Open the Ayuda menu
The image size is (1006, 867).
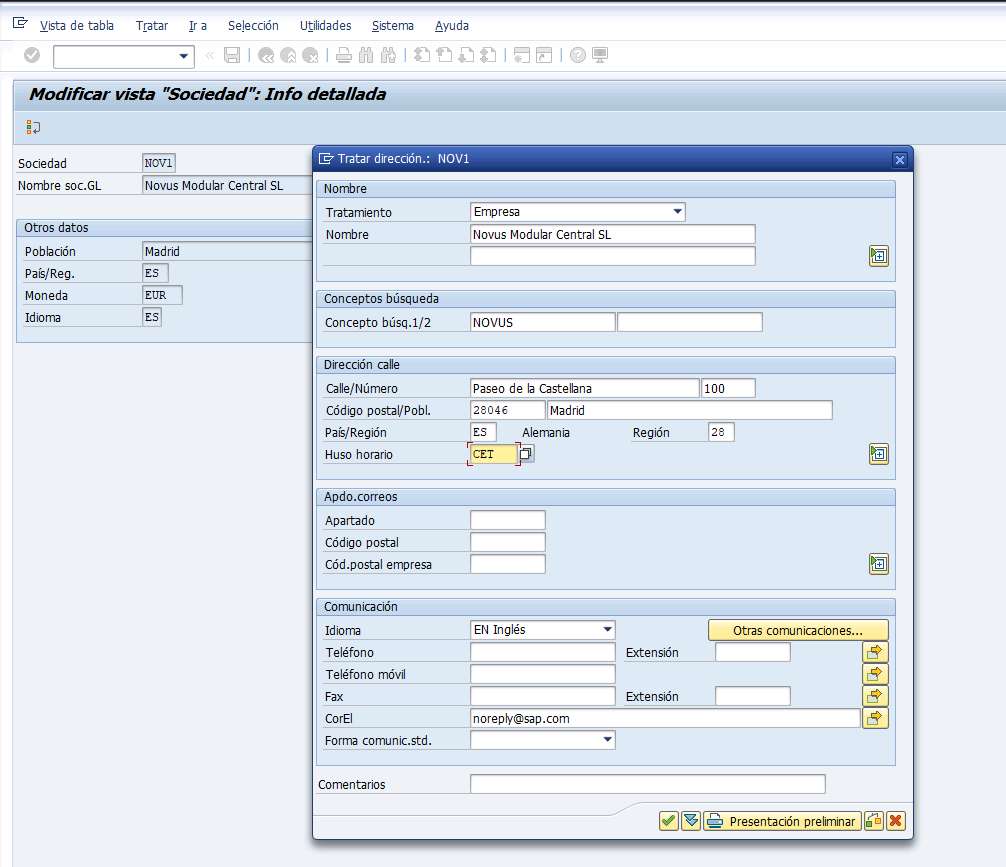[x=452, y=26]
